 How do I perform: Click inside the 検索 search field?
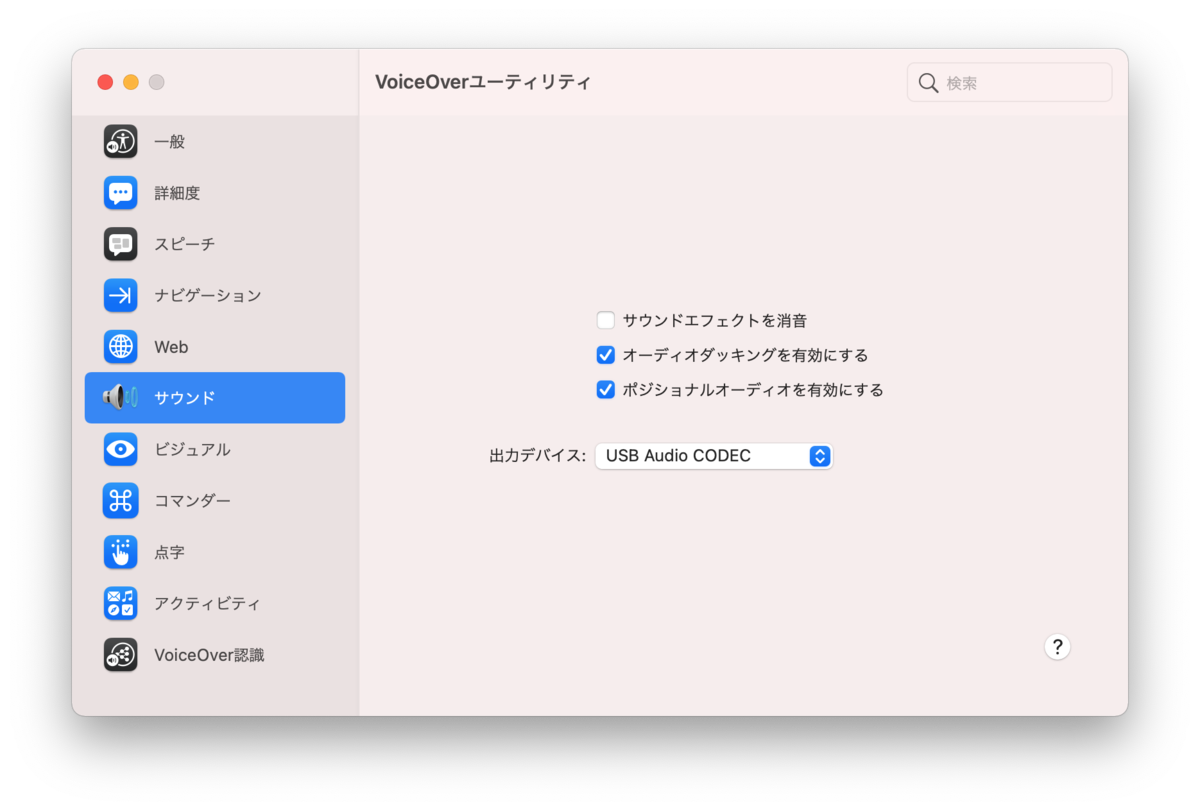[1008, 82]
